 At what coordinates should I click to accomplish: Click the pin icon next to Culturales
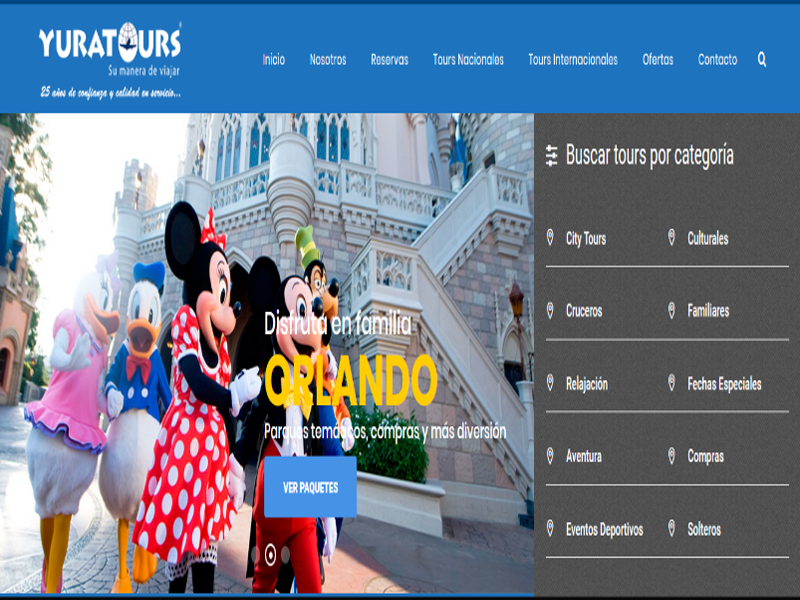coord(671,238)
